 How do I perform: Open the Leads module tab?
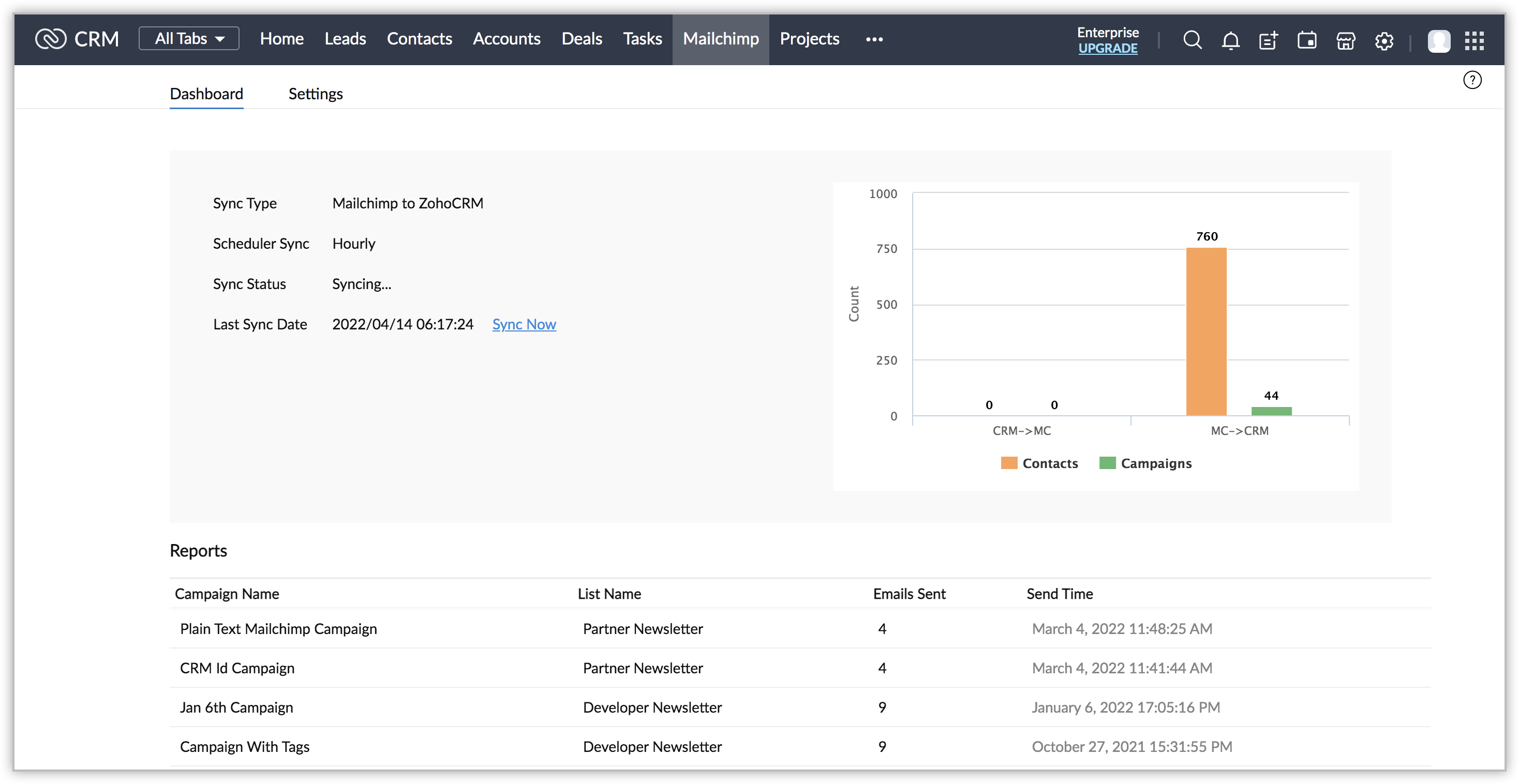(x=345, y=39)
